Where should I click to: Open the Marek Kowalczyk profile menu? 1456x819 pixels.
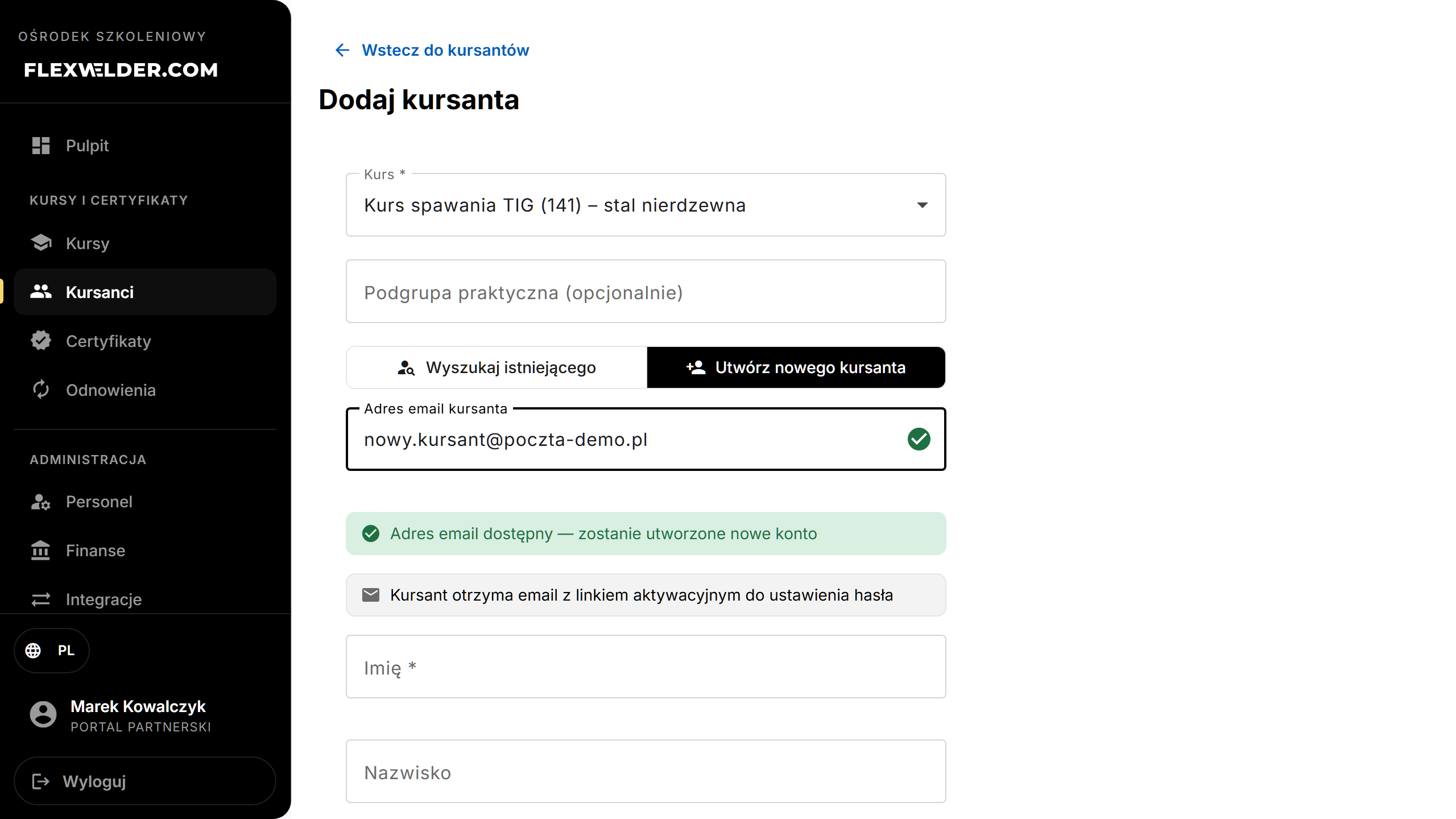(x=121, y=715)
